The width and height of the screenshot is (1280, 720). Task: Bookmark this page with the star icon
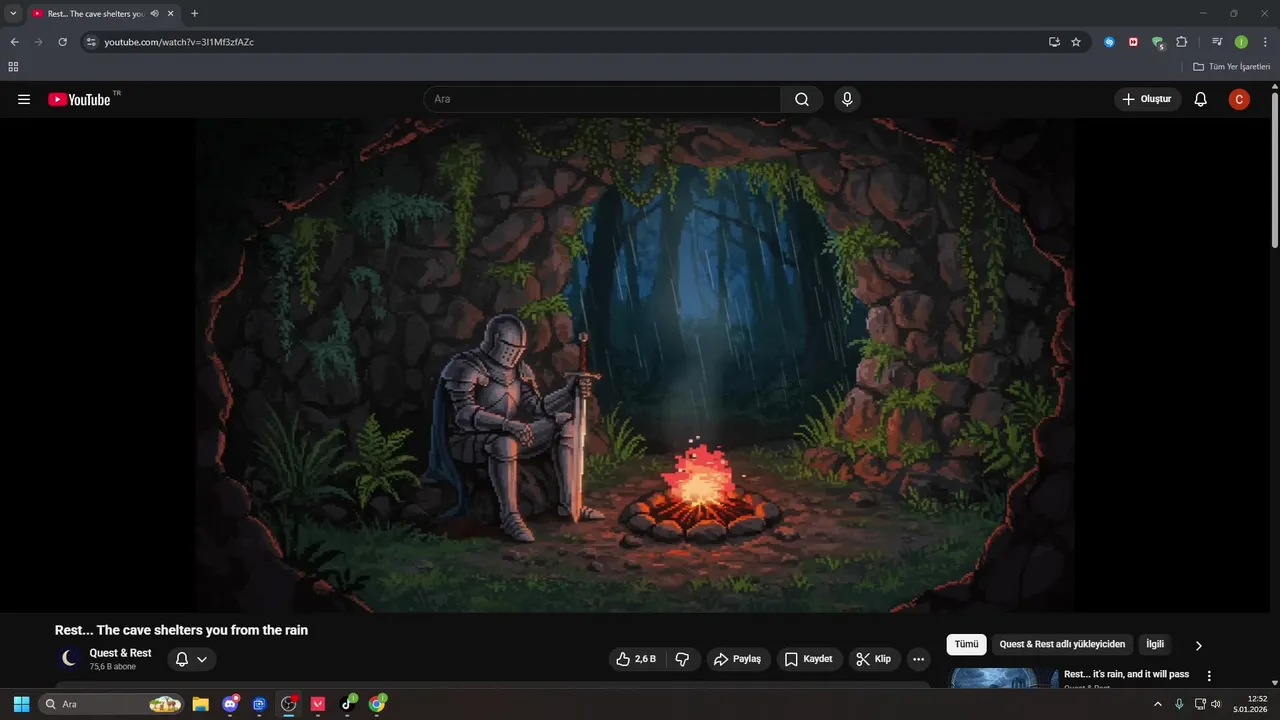click(x=1076, y=42)
